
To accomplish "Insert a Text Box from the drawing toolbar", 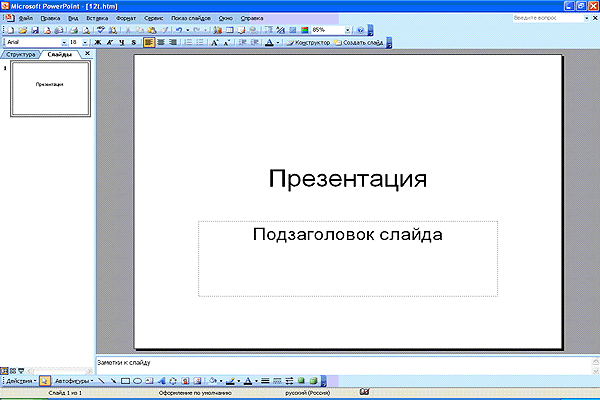I will (149, 381).
